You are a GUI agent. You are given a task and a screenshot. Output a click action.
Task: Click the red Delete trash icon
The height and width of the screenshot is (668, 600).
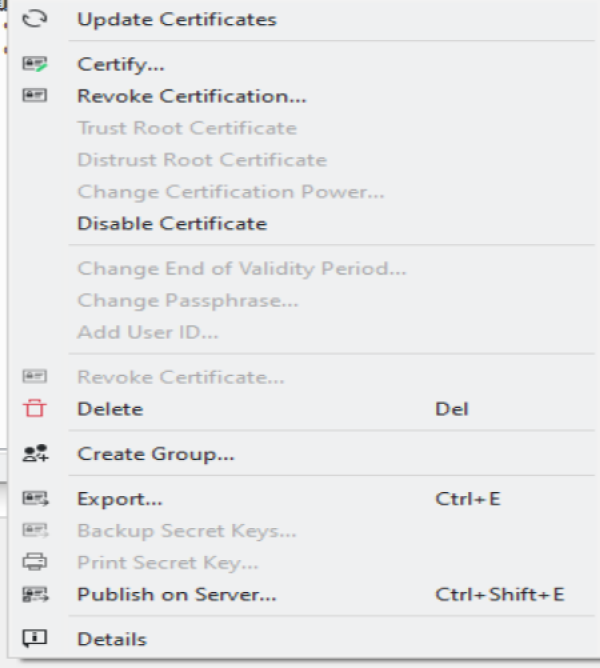(x=35, y=409)
